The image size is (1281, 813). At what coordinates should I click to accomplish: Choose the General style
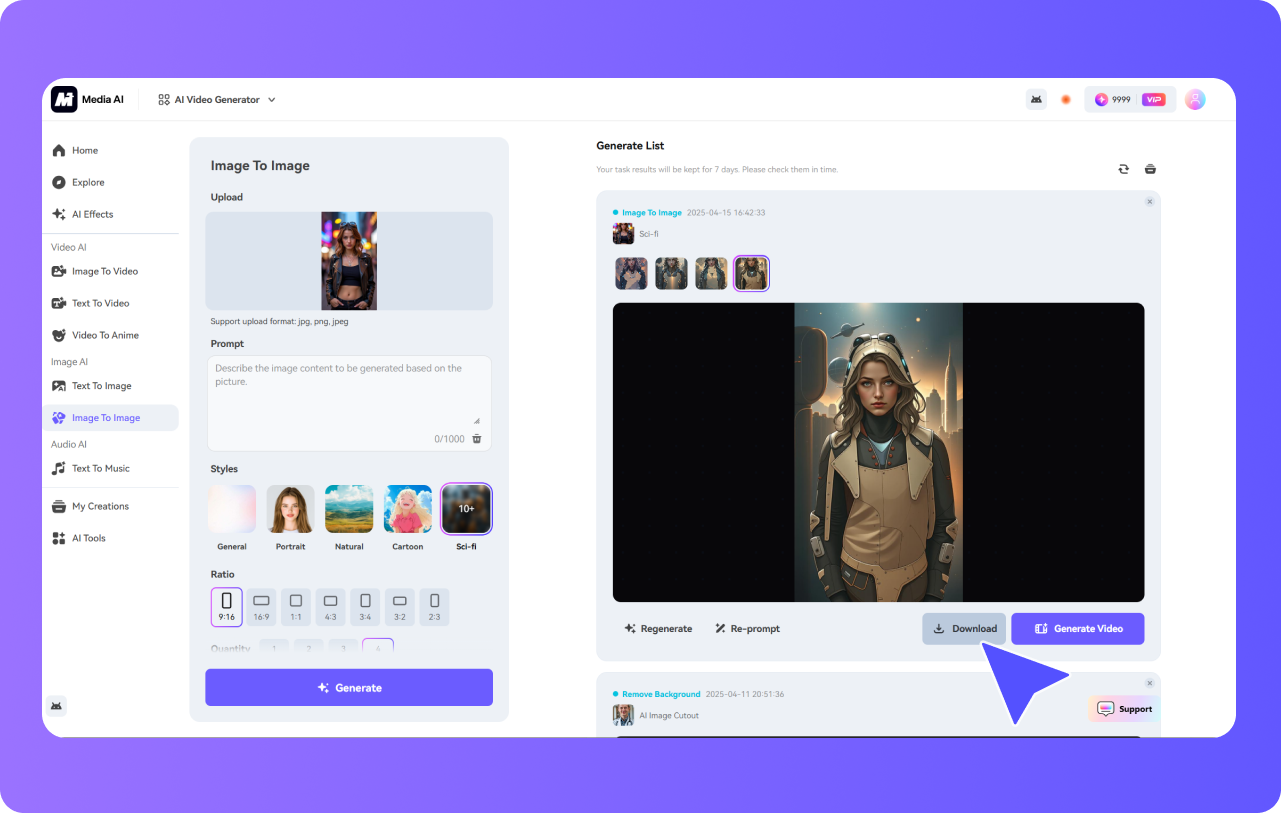coord(232,509)
